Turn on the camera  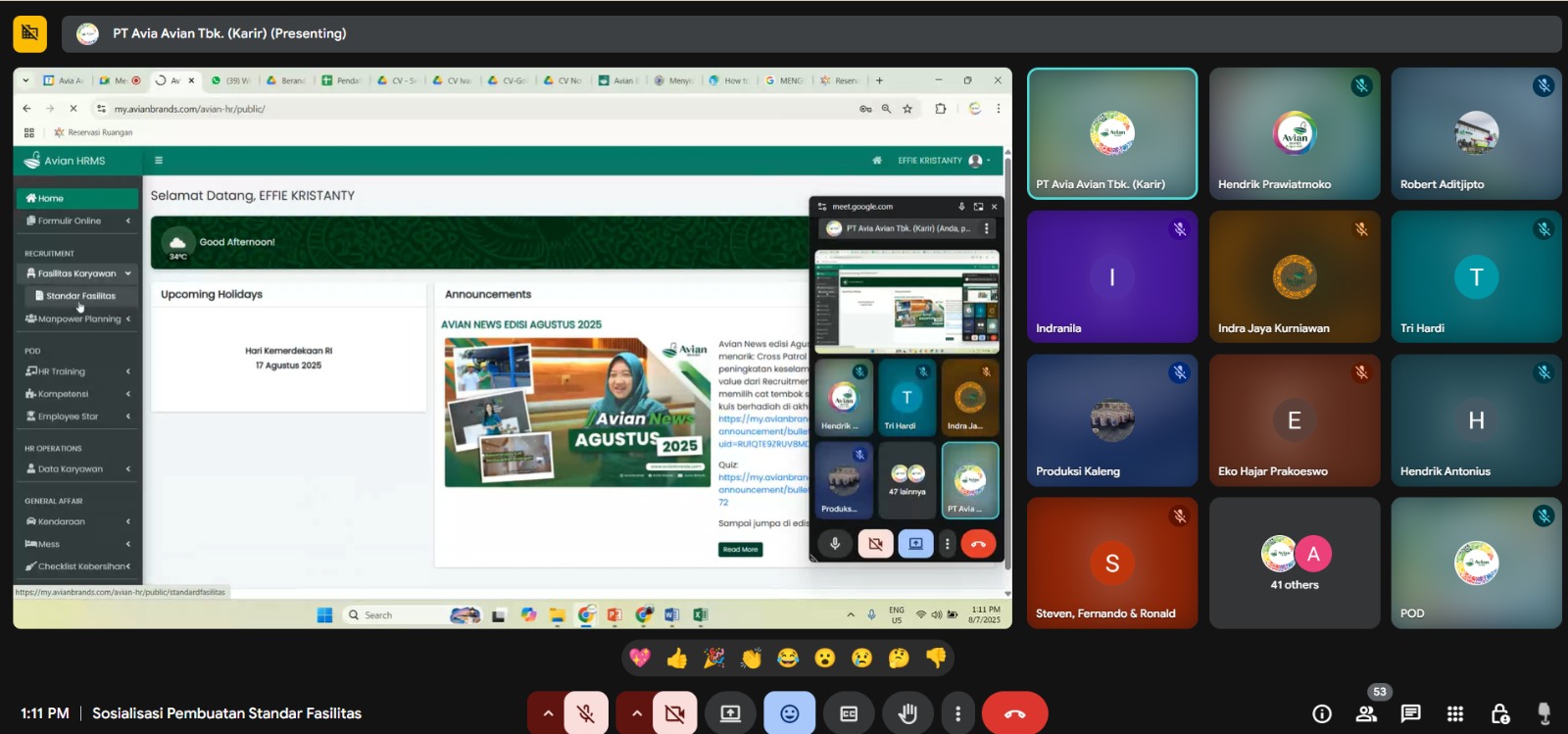point(674,713)
